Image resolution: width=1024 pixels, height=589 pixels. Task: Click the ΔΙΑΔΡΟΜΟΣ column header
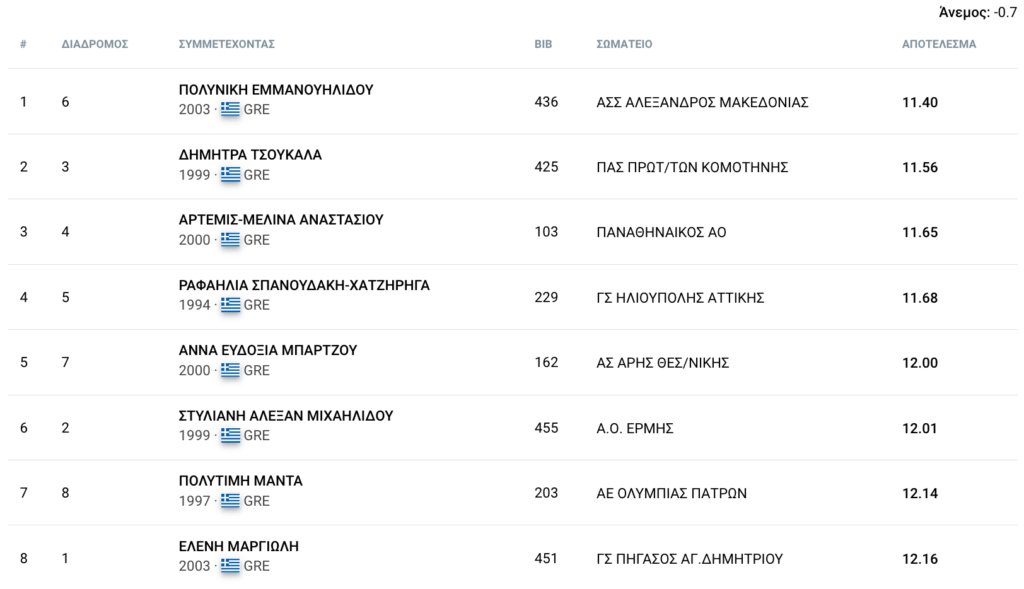(x=95, y=44)
